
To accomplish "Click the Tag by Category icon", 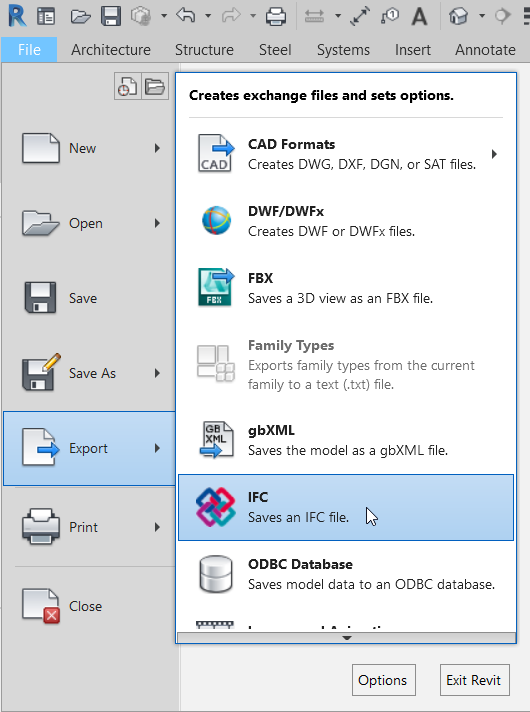I will (390, 16).
